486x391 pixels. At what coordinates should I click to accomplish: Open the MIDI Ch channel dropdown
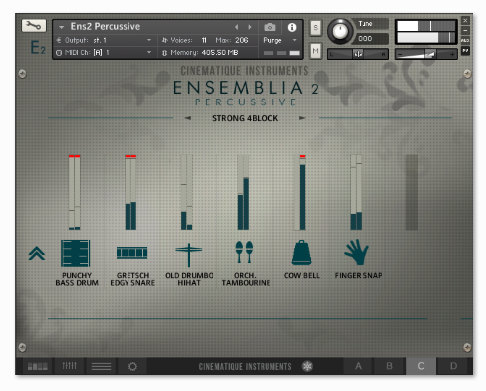pyautogui.click(x=104, y=52)
